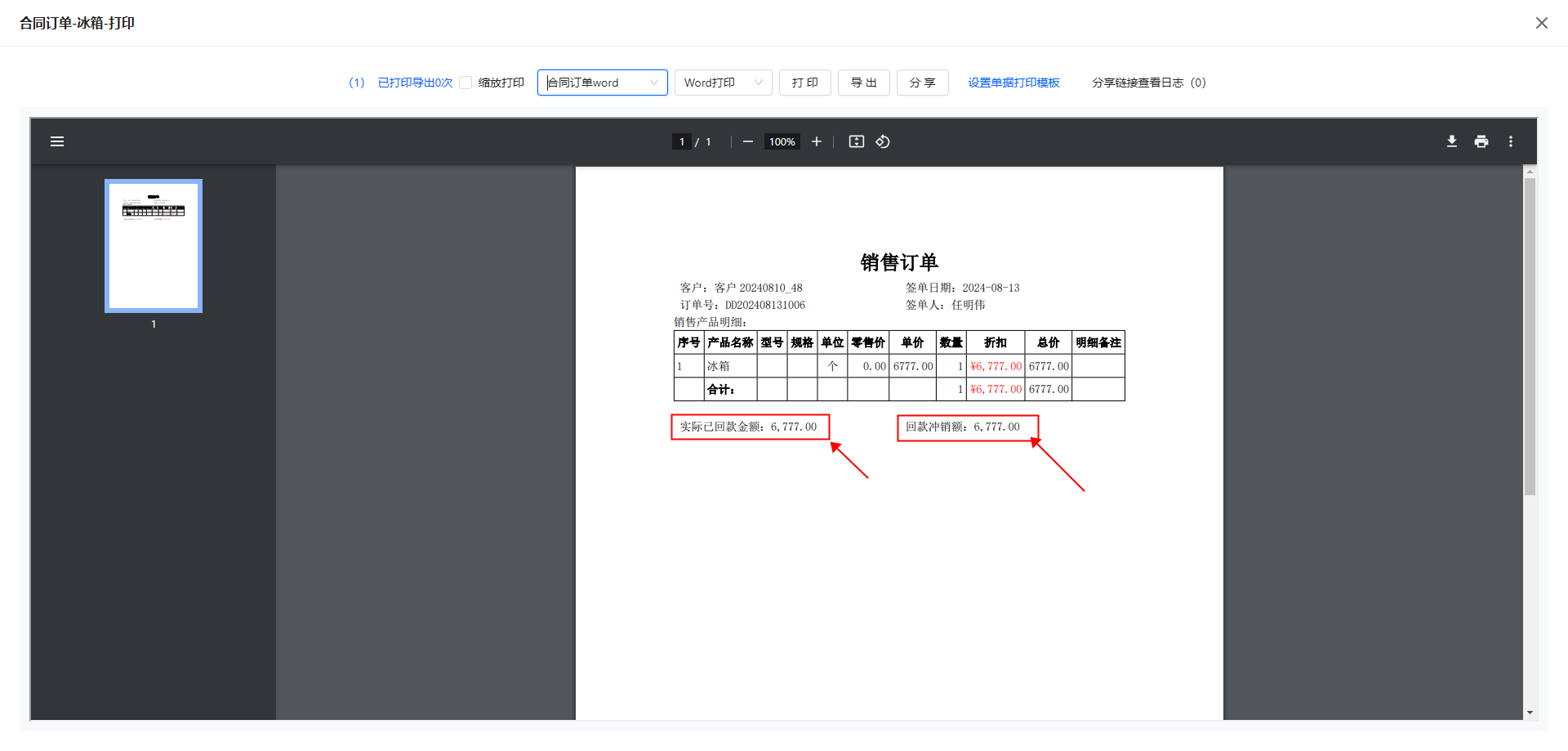Enable the 缩放打印 checkbox
Viewport: 1568px width, 751px height.
465,83
